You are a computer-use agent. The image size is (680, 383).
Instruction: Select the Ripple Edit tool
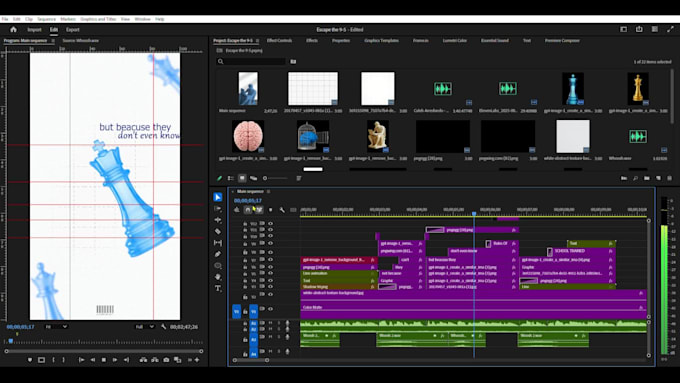(218, 220)
